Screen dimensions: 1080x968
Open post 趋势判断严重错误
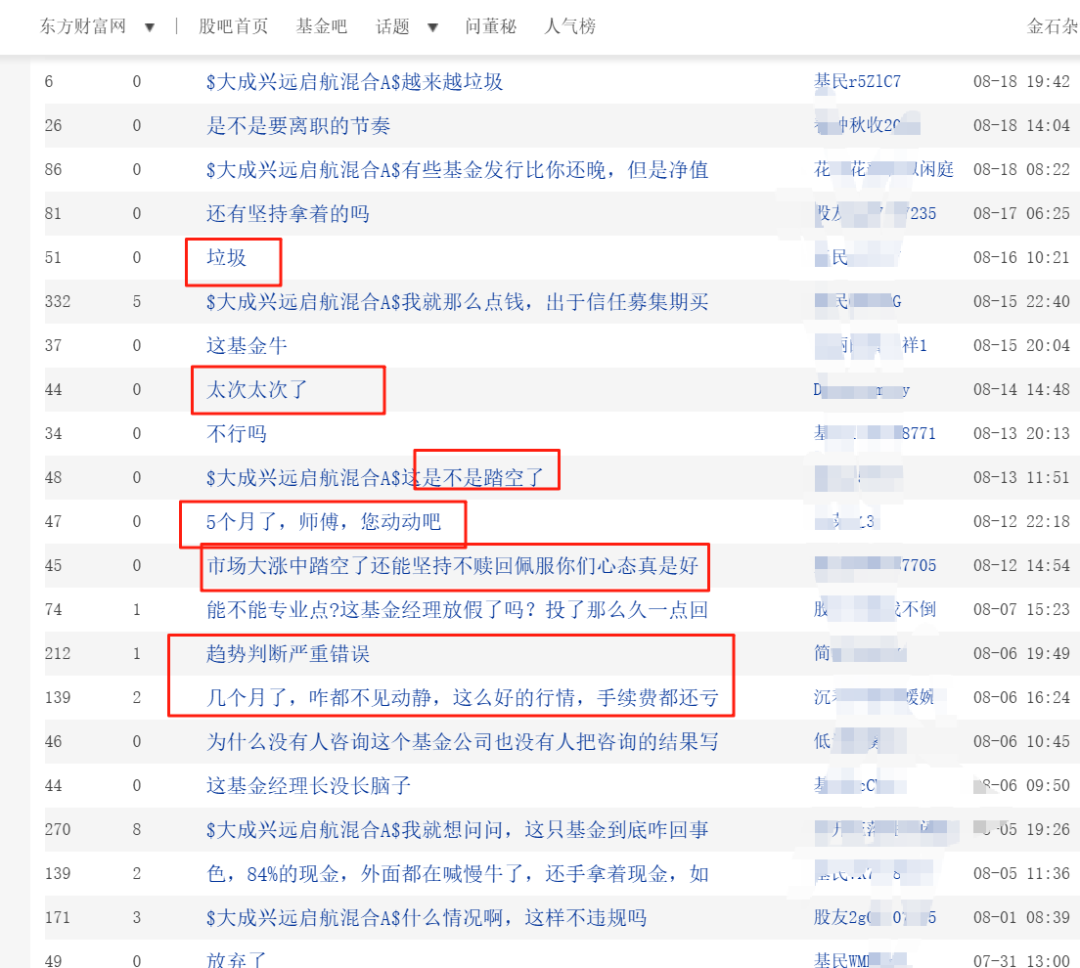288,653
